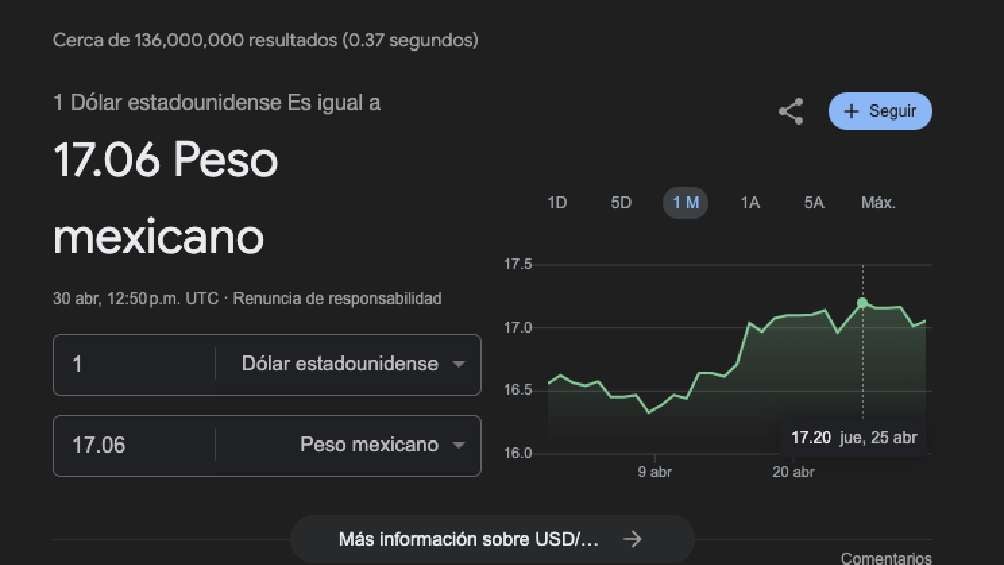The width and height of the screenshot is (1004, 565).
Task: Click the peso amount field showing 17.06
Action: click(x=135, y=445)
